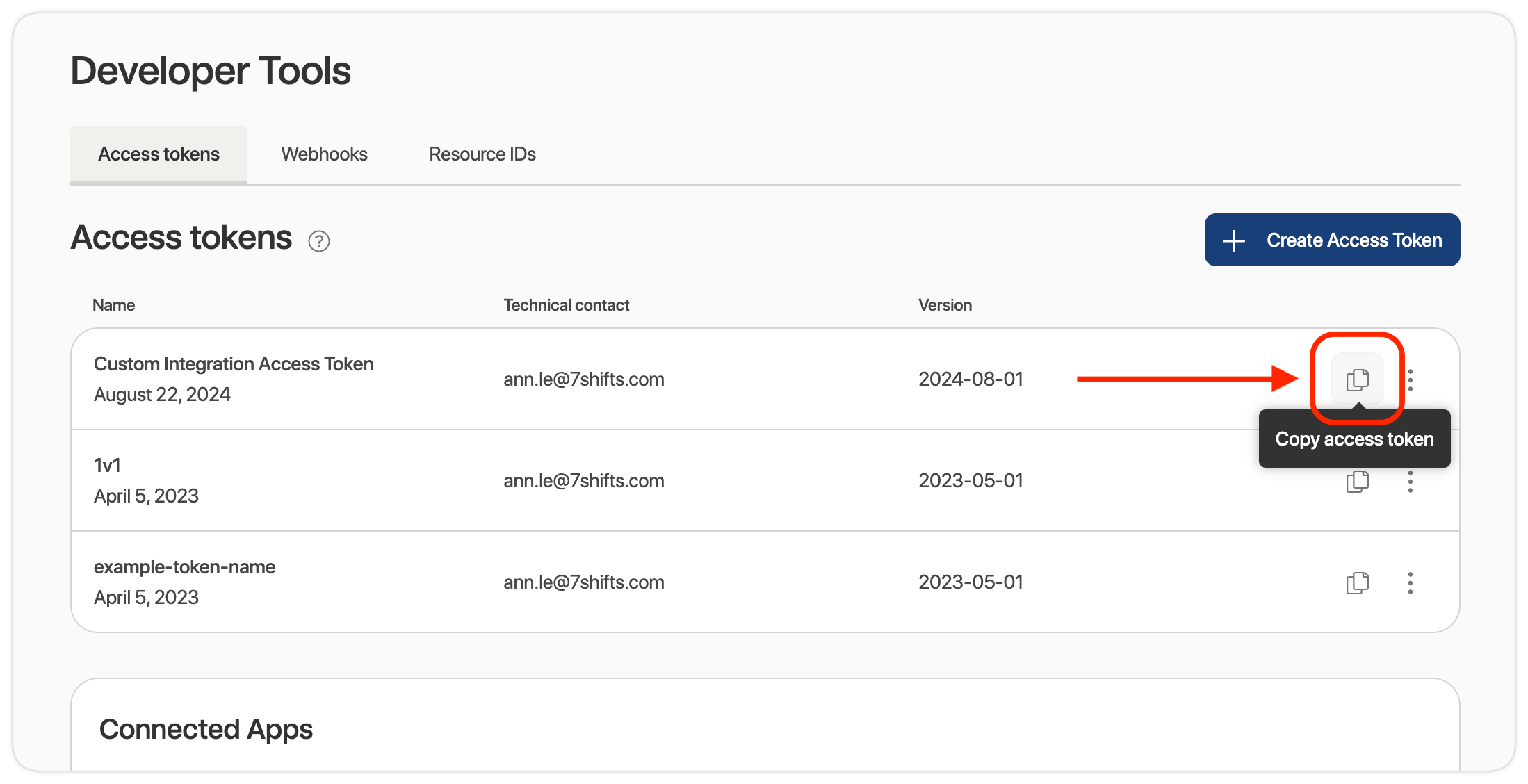Click the Custom Integration Access Token name
The height and width of the screenshot is (784, 1528).
tap(234, 364)
